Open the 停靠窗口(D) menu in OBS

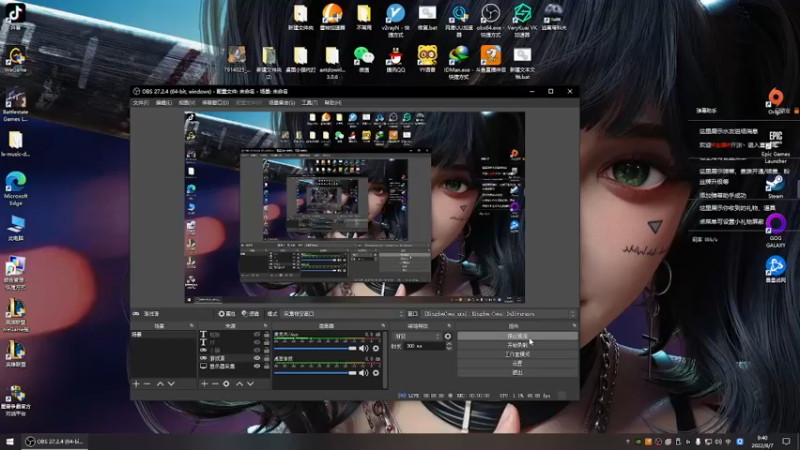click(x=215, y=103)
